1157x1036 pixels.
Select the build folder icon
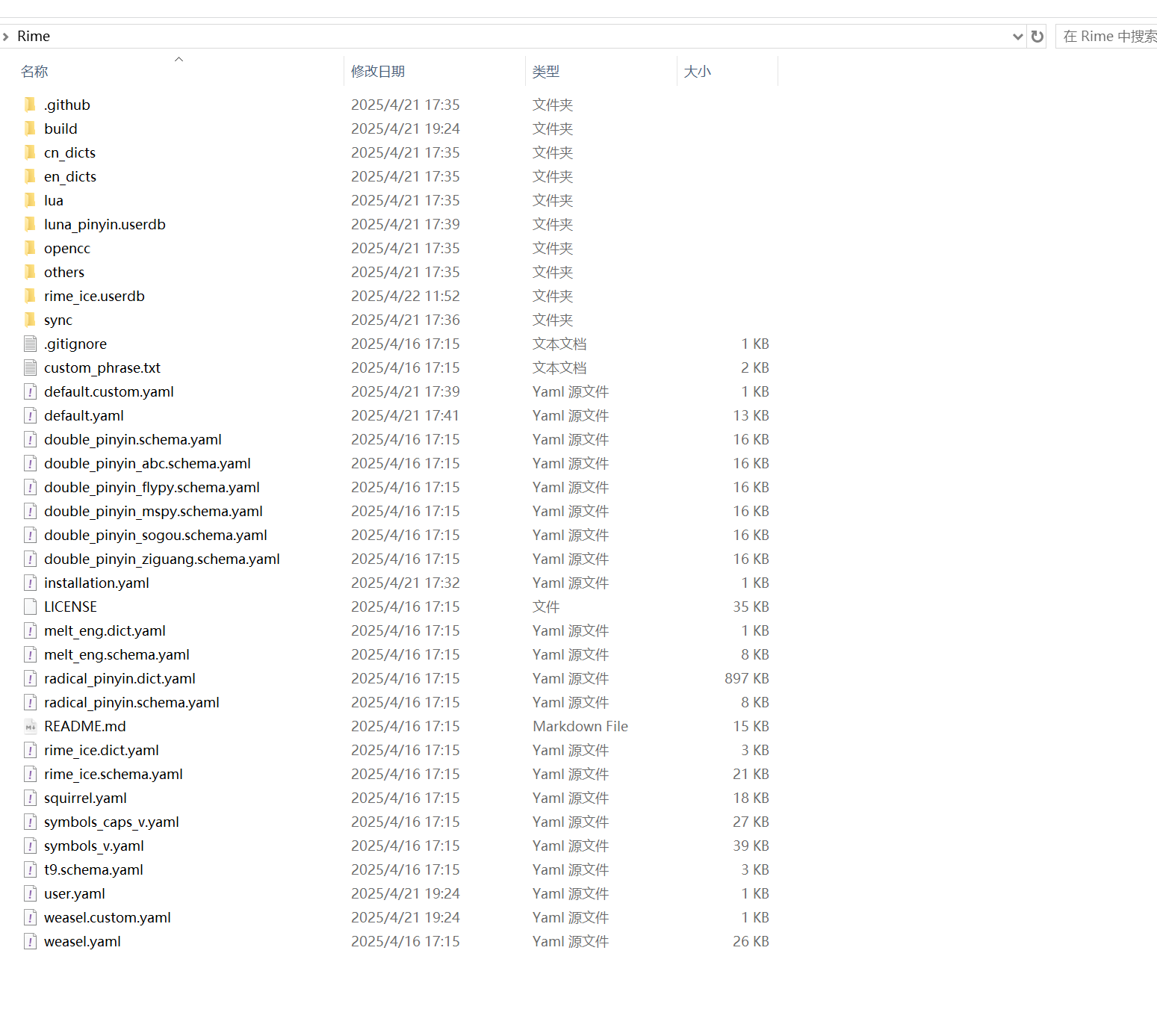tap(30, 128)
